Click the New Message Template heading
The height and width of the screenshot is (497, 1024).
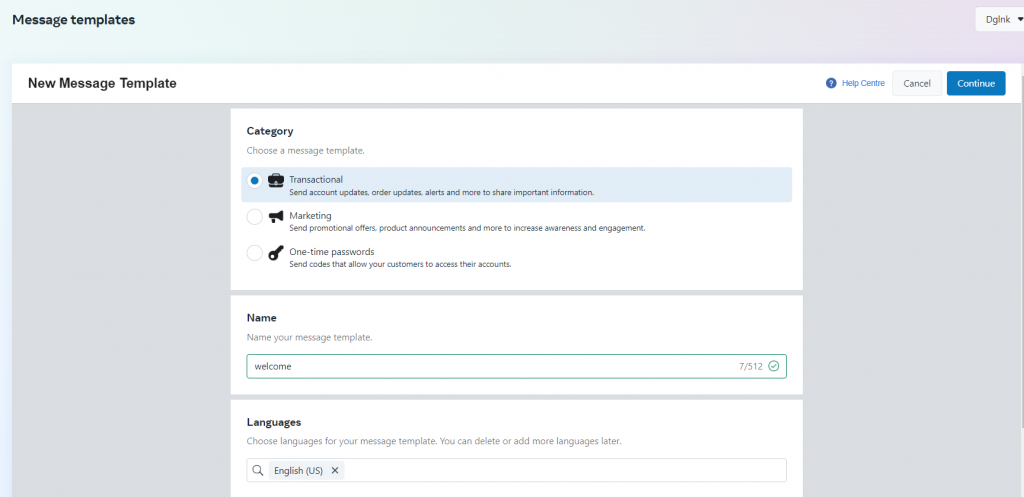tap(102, 83)
